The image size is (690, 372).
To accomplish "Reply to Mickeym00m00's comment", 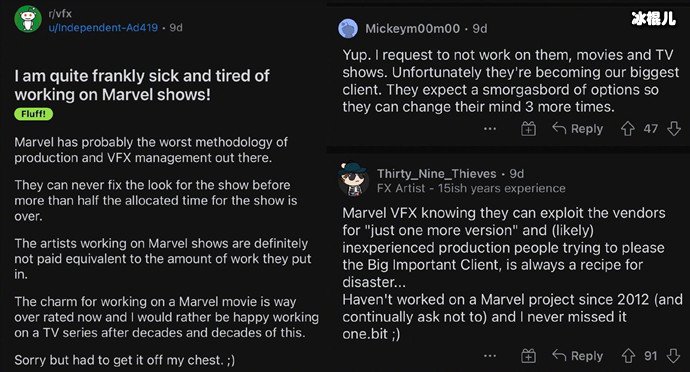I will [x=578, y=129].
